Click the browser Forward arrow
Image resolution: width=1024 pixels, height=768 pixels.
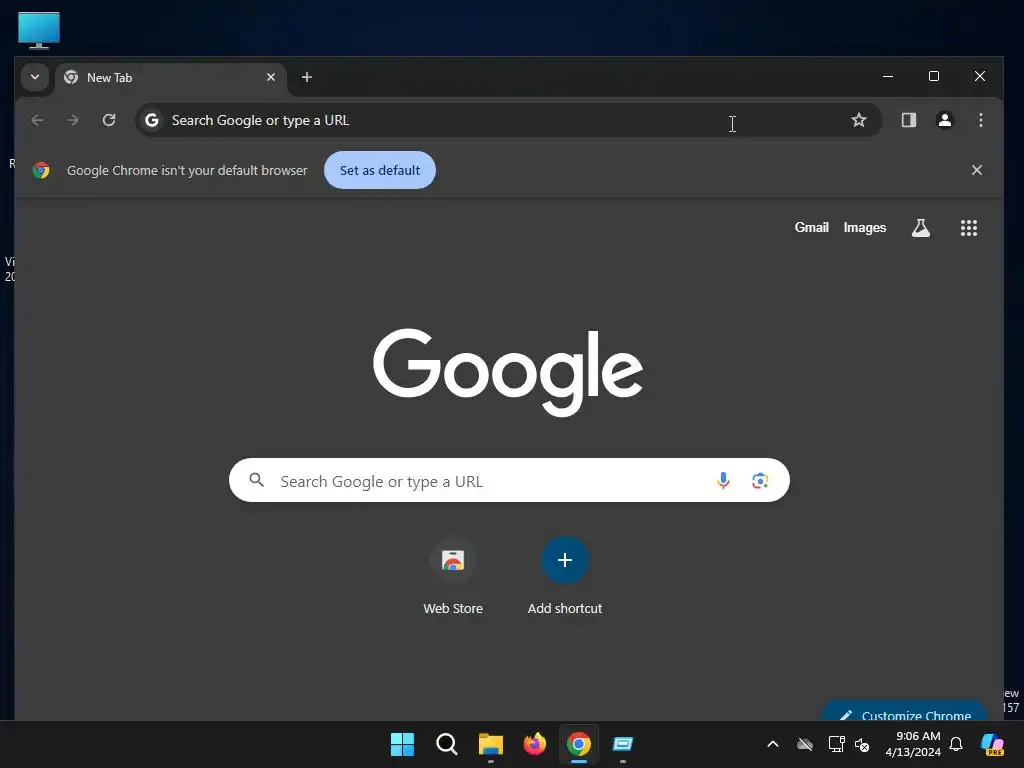click(x=73, y=120)
